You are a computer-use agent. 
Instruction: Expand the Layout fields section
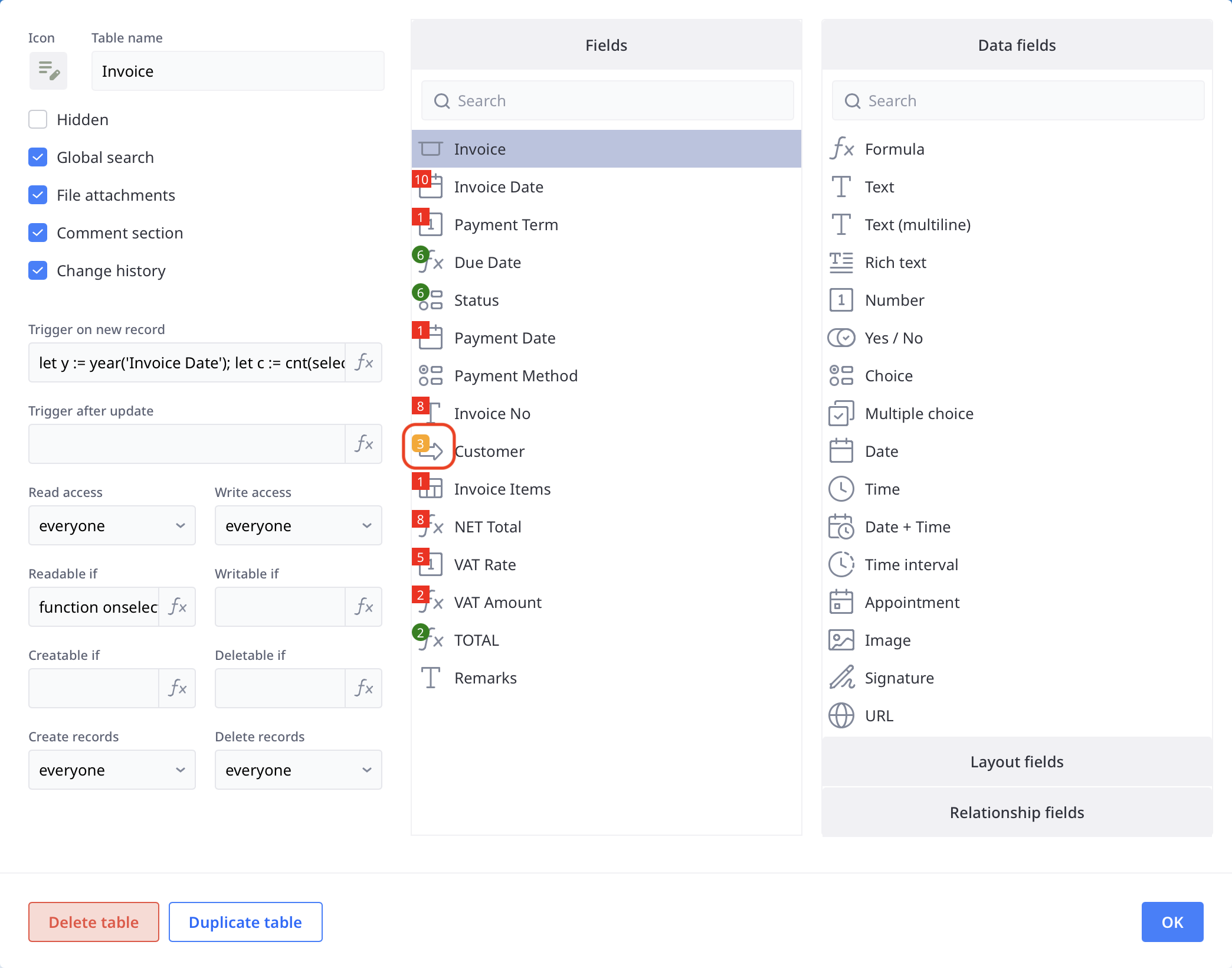pos(1017,762)
